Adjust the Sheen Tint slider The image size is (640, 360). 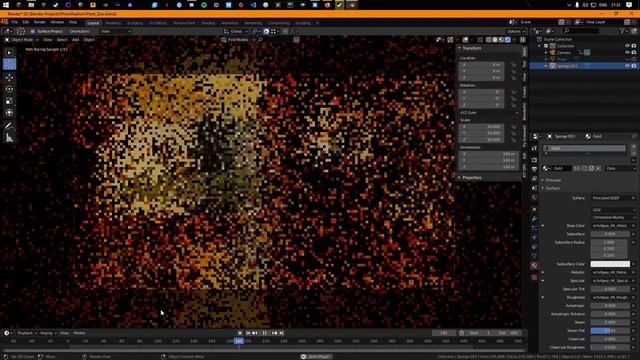[x=610, y=331]
